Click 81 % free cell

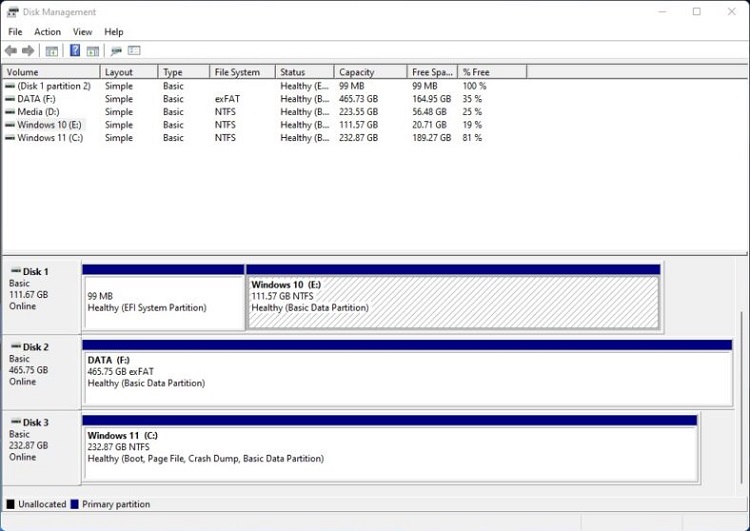[472, 138]
